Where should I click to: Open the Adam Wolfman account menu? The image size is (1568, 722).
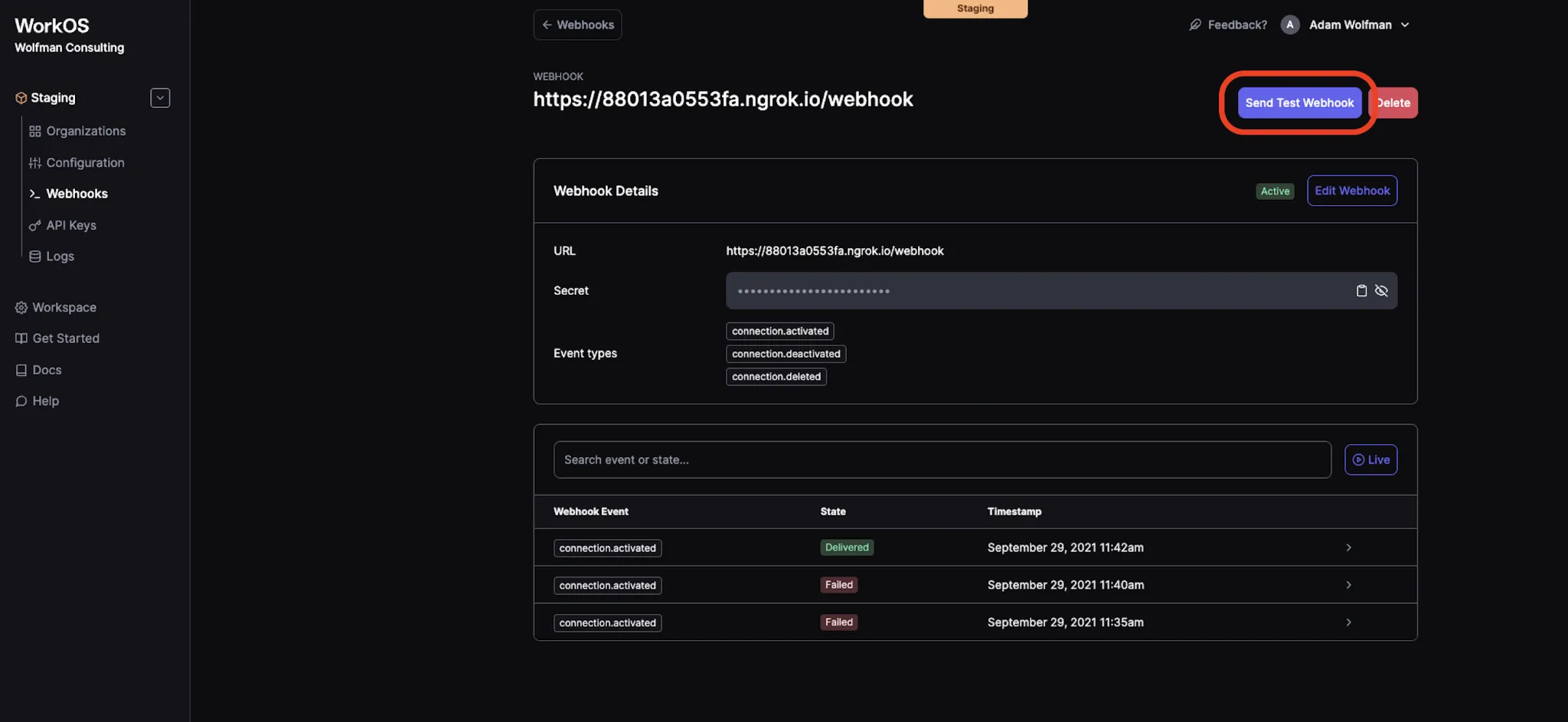pyautogui.click(x=1359, y=25)
